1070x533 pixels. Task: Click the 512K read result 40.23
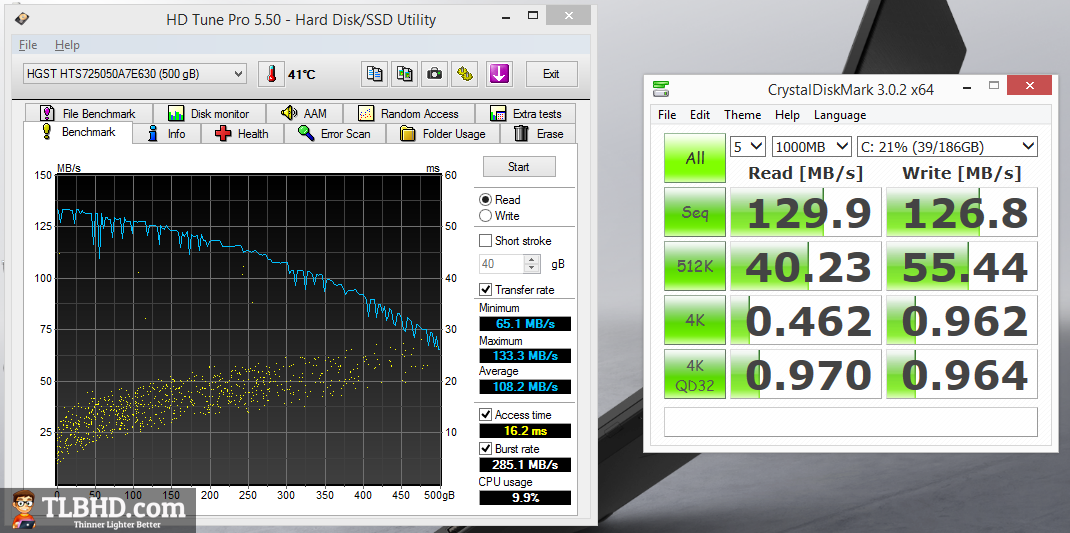tap(805, 266)
